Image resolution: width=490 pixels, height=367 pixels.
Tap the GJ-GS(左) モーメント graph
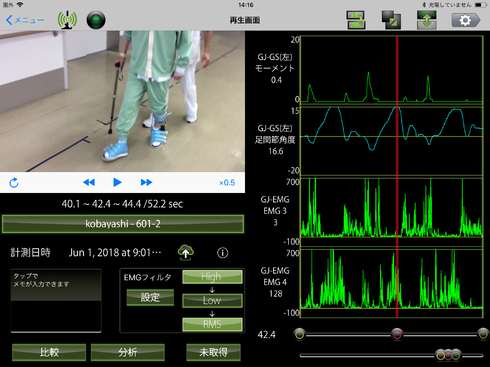tap(392, 69)
